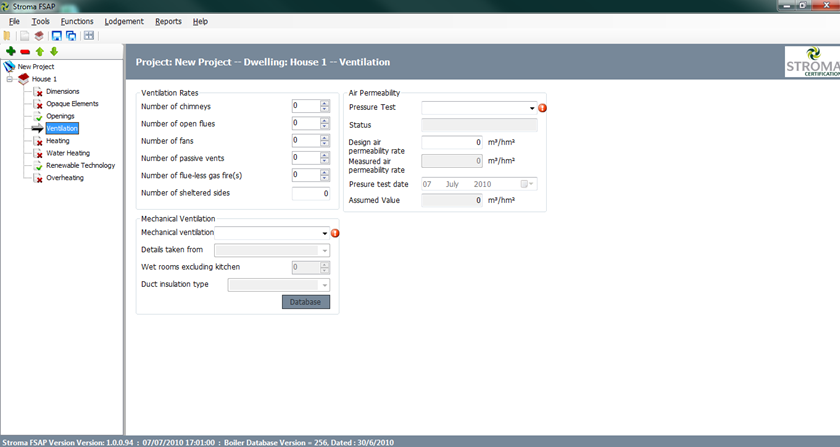
Task: Open the Overheating section
Action: tap(65, 178)
